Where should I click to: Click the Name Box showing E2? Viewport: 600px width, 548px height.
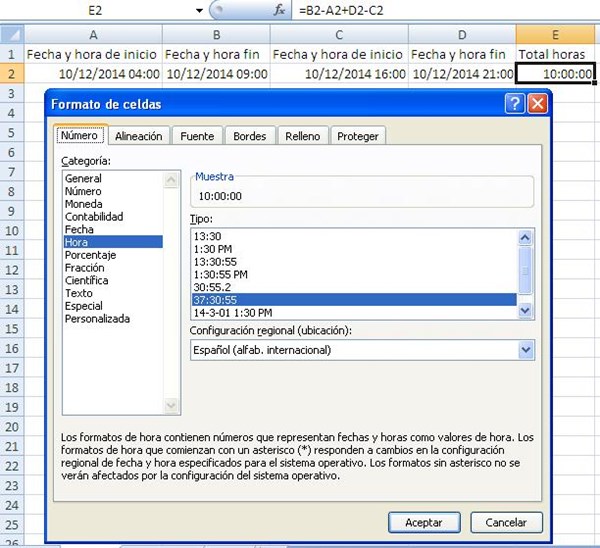pos(96,10)
